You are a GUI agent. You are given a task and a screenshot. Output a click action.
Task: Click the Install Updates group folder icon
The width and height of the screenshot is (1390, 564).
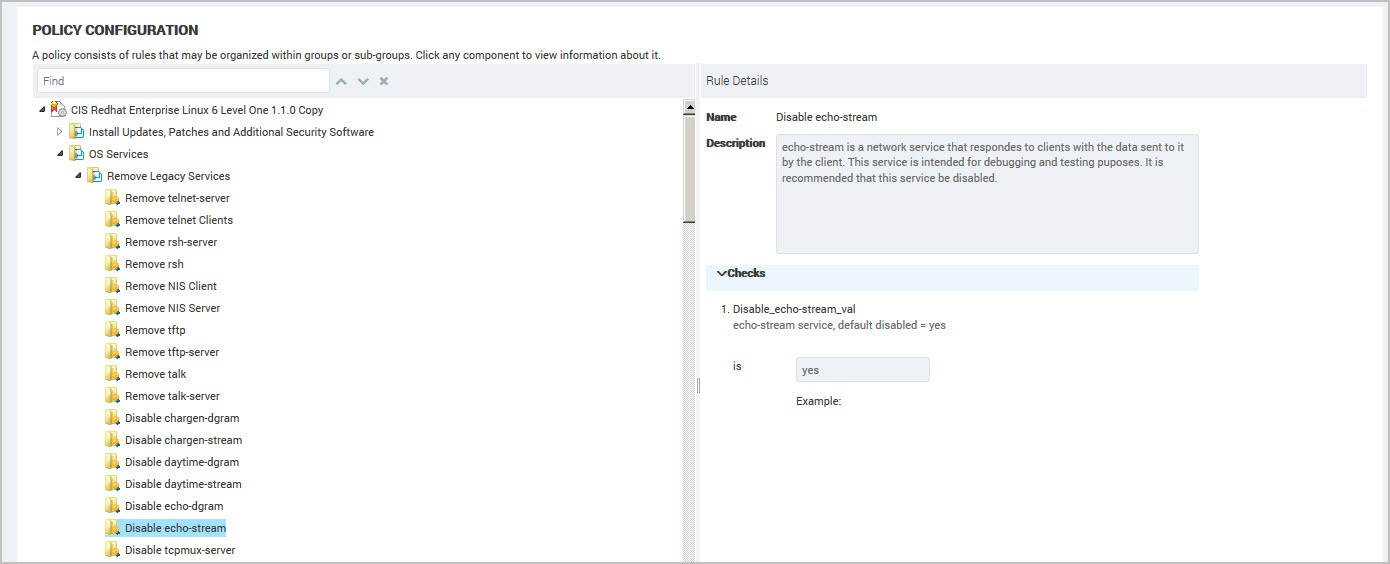pos(77,132)
